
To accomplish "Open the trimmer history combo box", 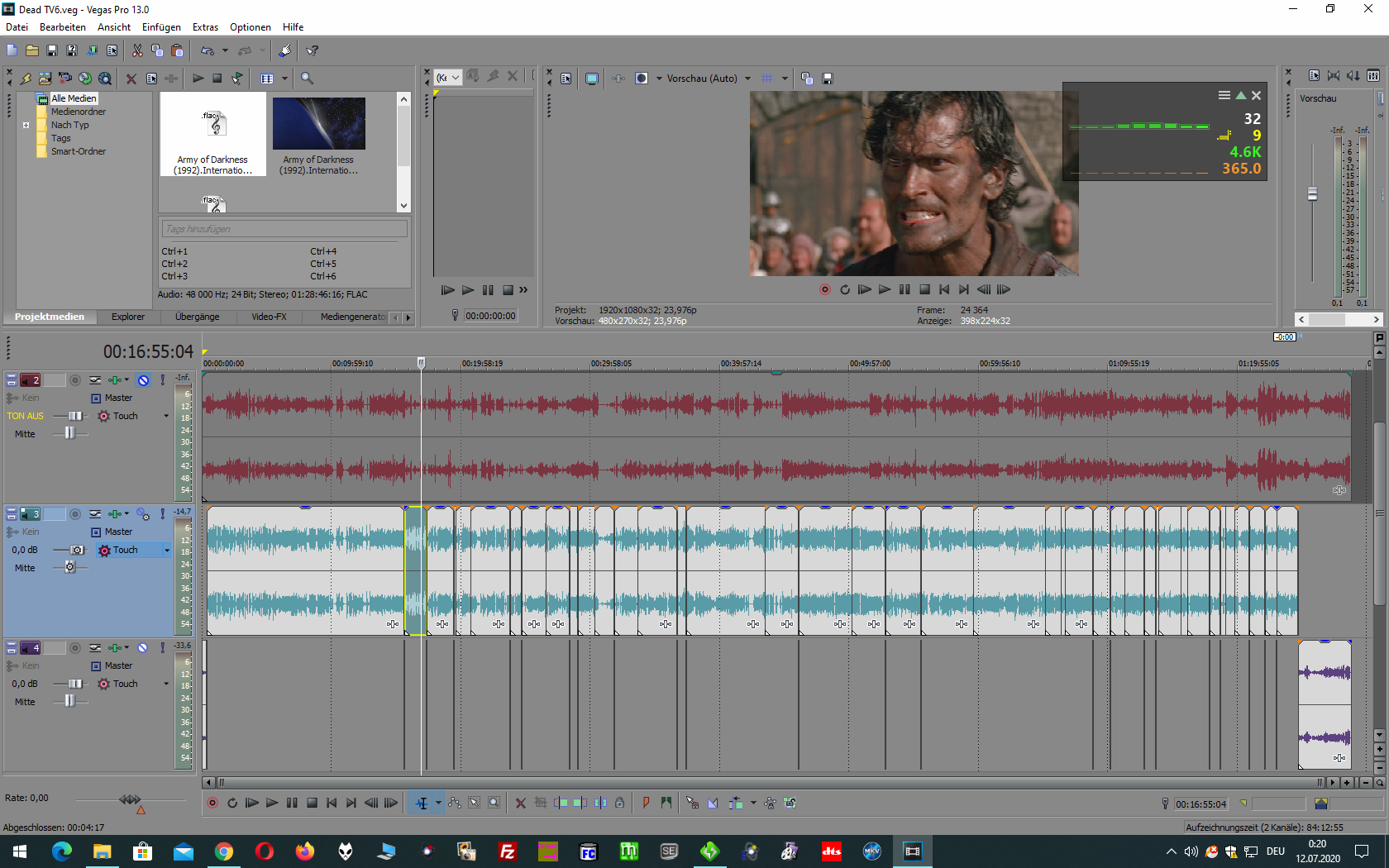I will tap(448, 78).
